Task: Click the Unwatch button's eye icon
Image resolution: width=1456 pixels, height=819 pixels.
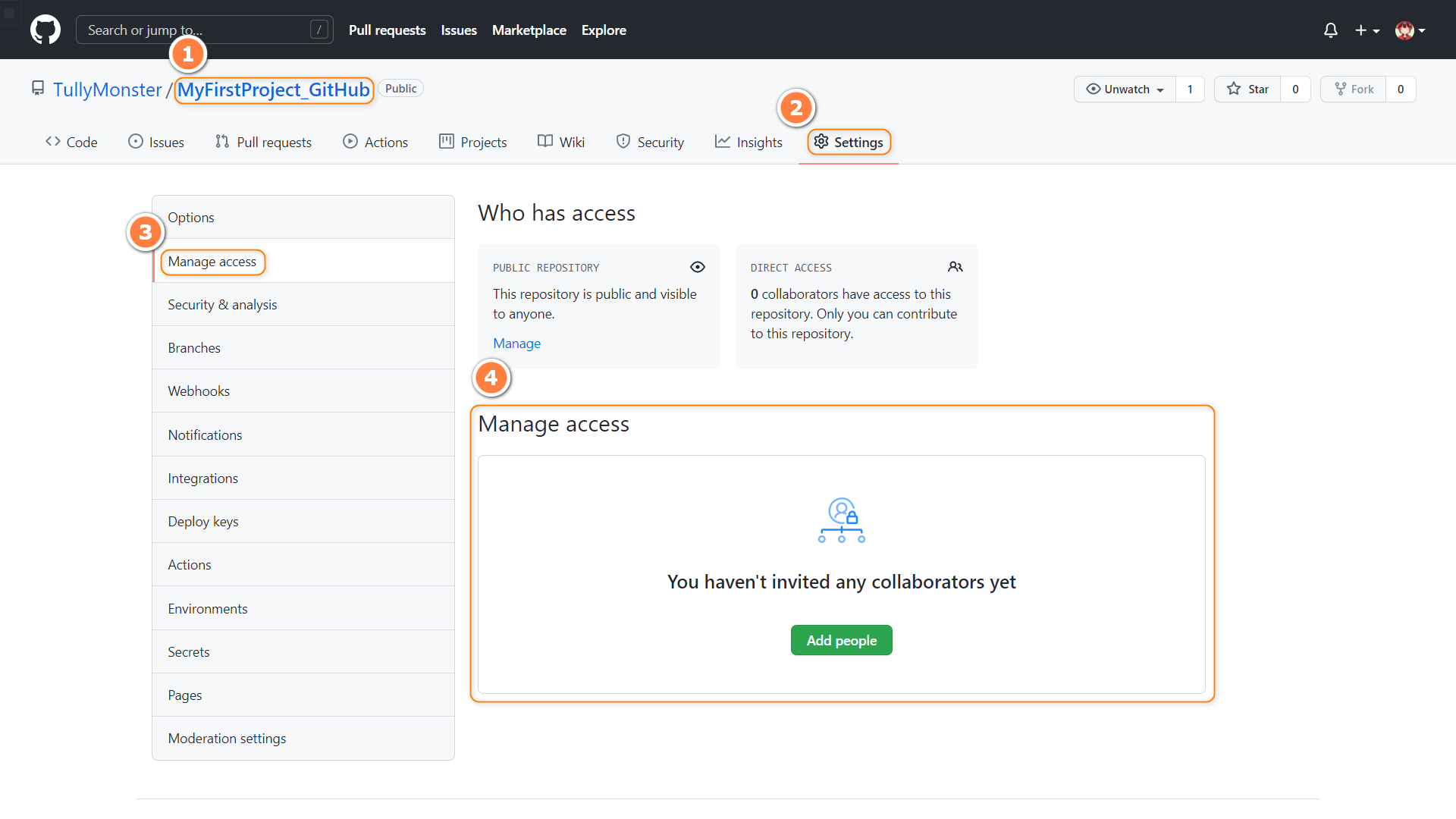Action: pyautogui.click(x=1093, y=89)
